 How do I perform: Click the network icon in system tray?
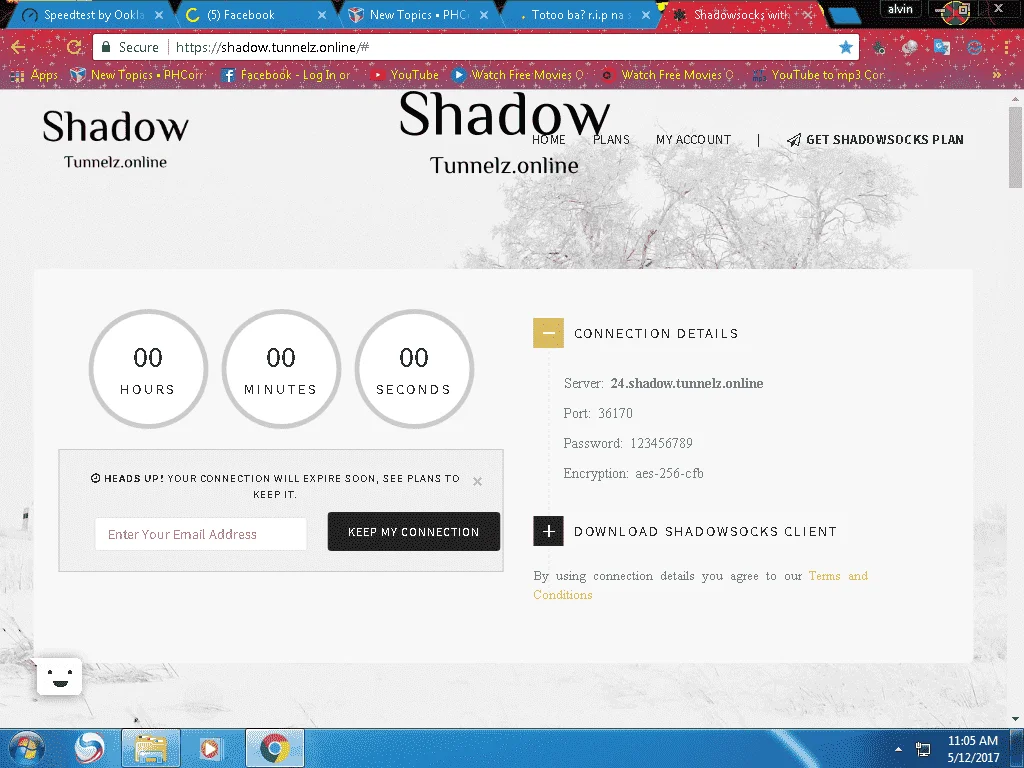pos(923,749)
